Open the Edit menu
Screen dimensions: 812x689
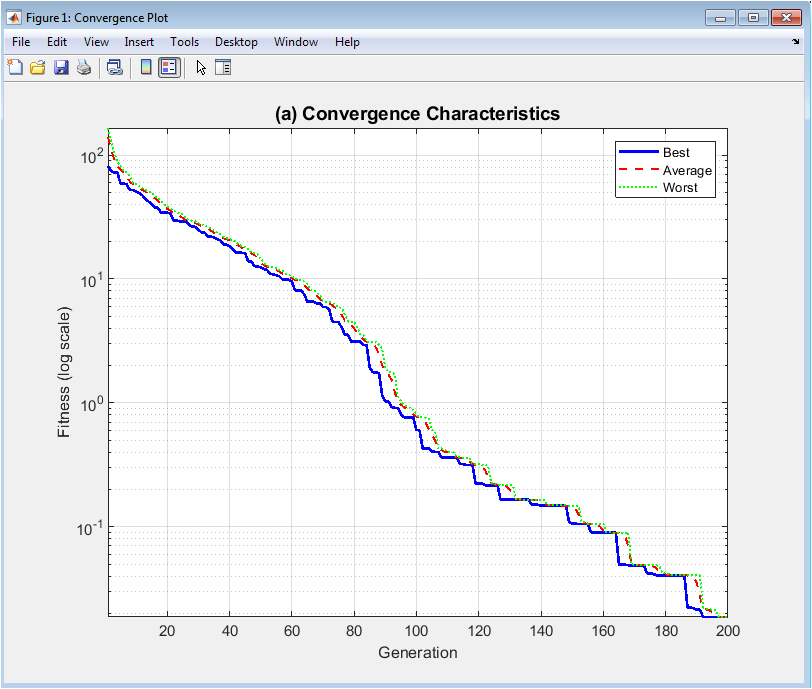(x=57, y=42)
